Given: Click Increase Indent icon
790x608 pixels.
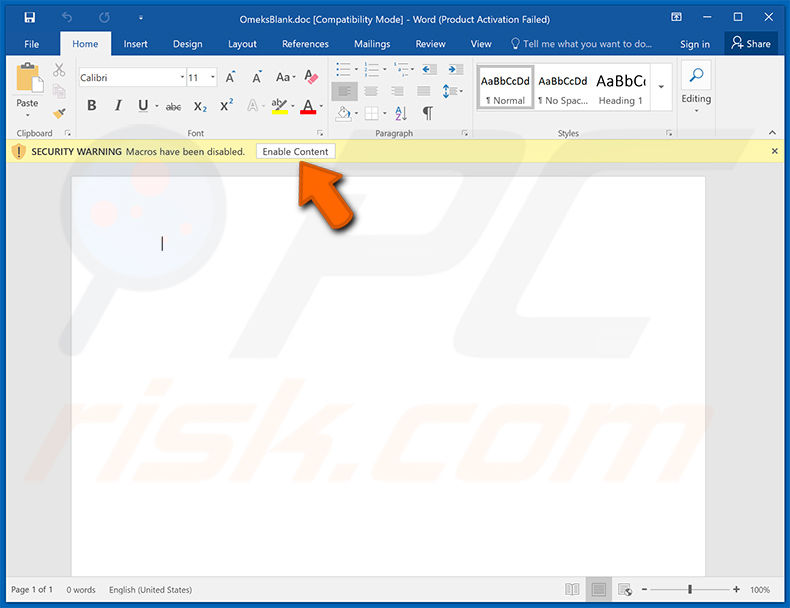Looking at the screenshot, I should 455,69.
